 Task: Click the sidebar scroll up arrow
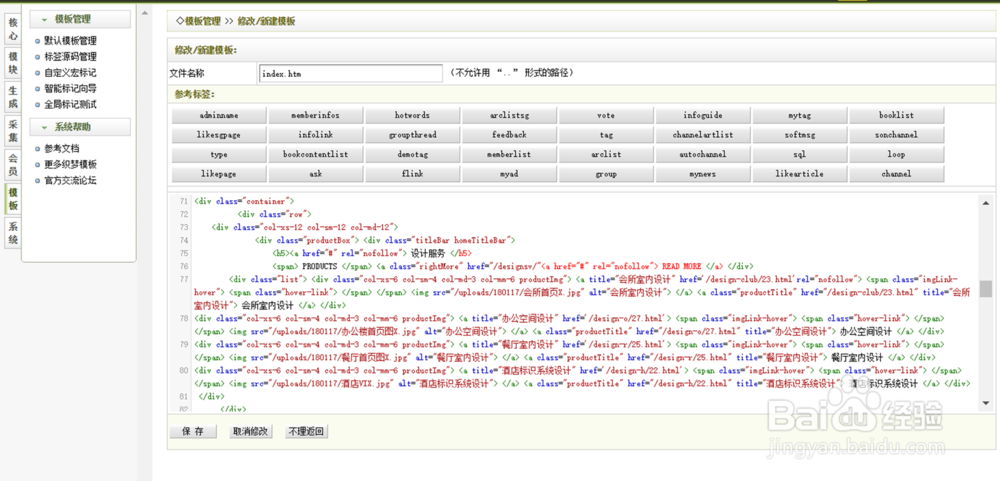145,13
